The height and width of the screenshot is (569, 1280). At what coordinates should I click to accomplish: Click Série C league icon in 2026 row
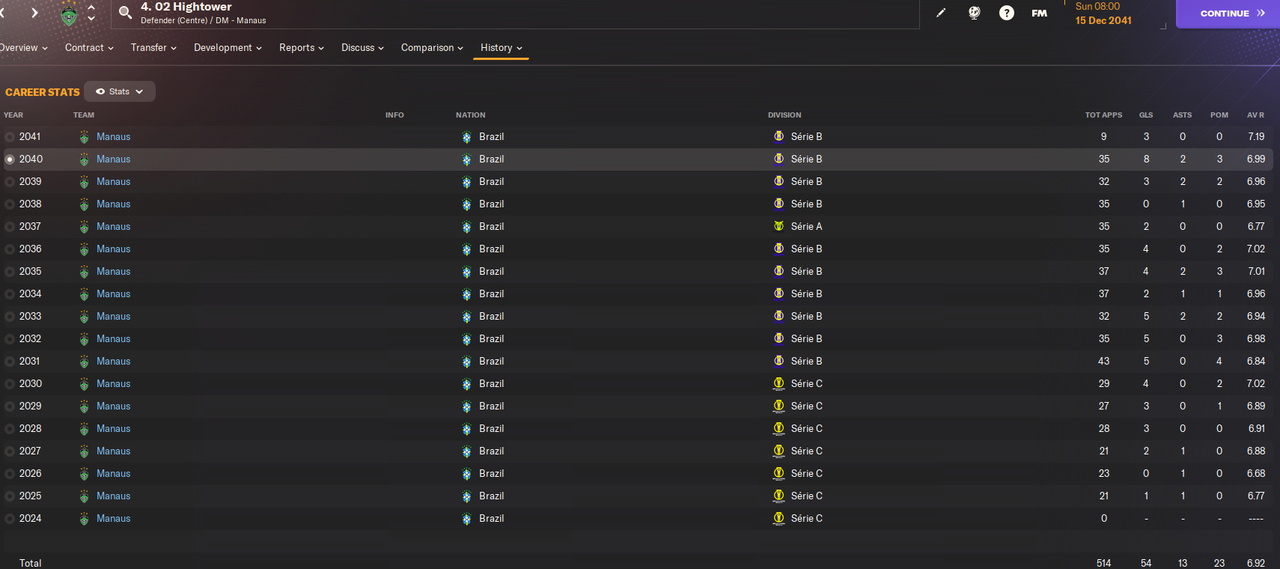coord(778,474)
